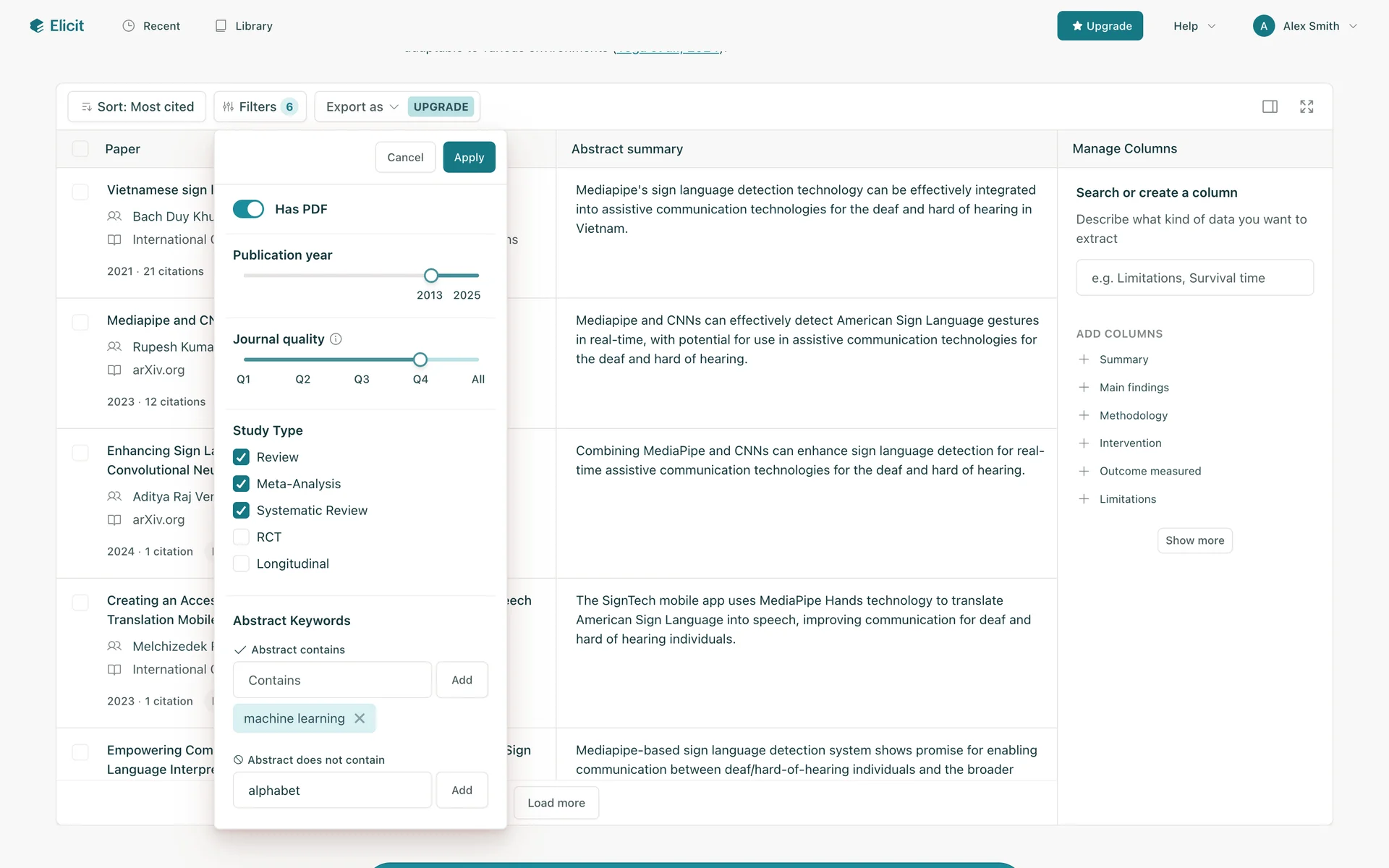Image resolution: width=1389 pixels, height=868 pixels.
Task: Go to the Library section
Action: [244, 26]
